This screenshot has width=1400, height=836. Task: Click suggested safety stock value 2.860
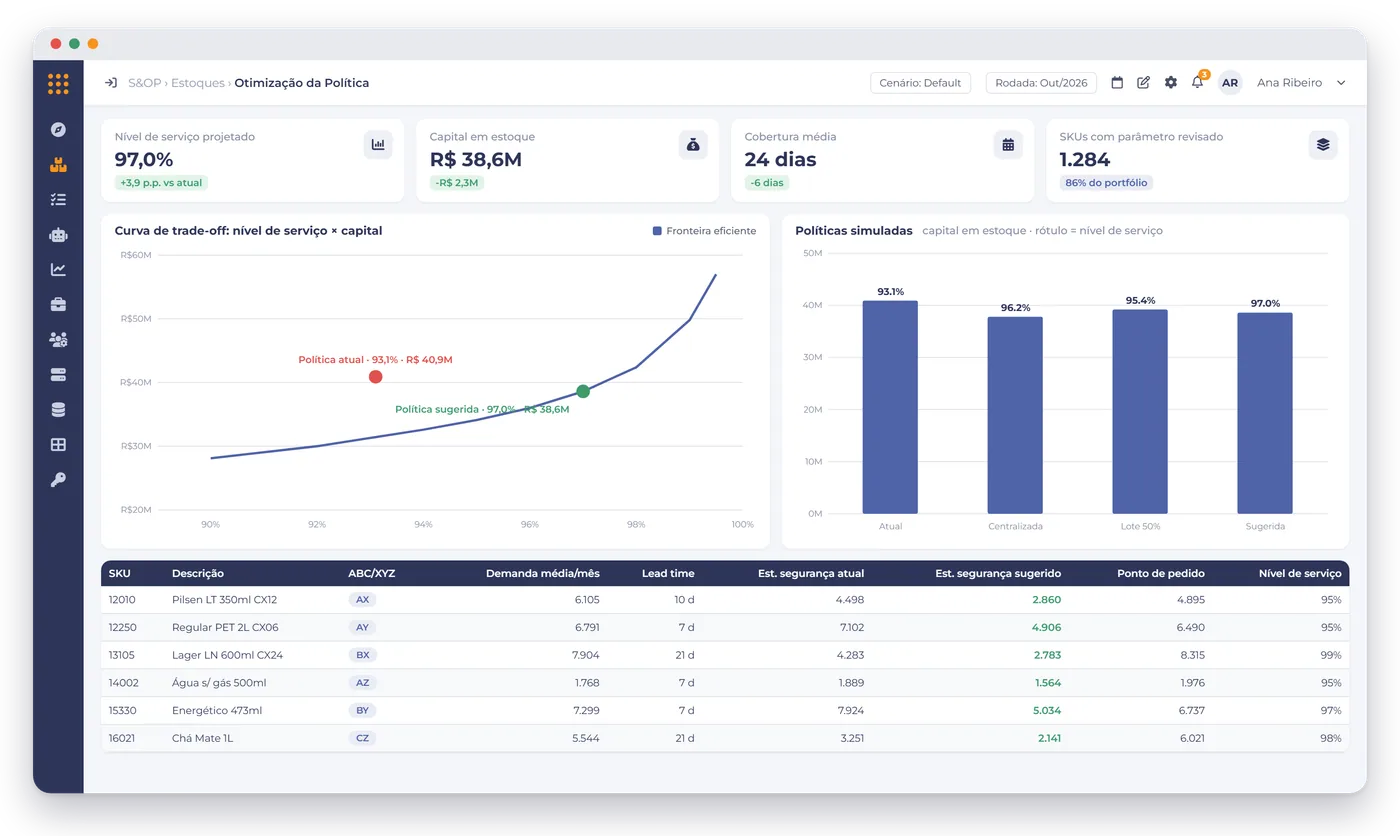(x=1047, y=600)
